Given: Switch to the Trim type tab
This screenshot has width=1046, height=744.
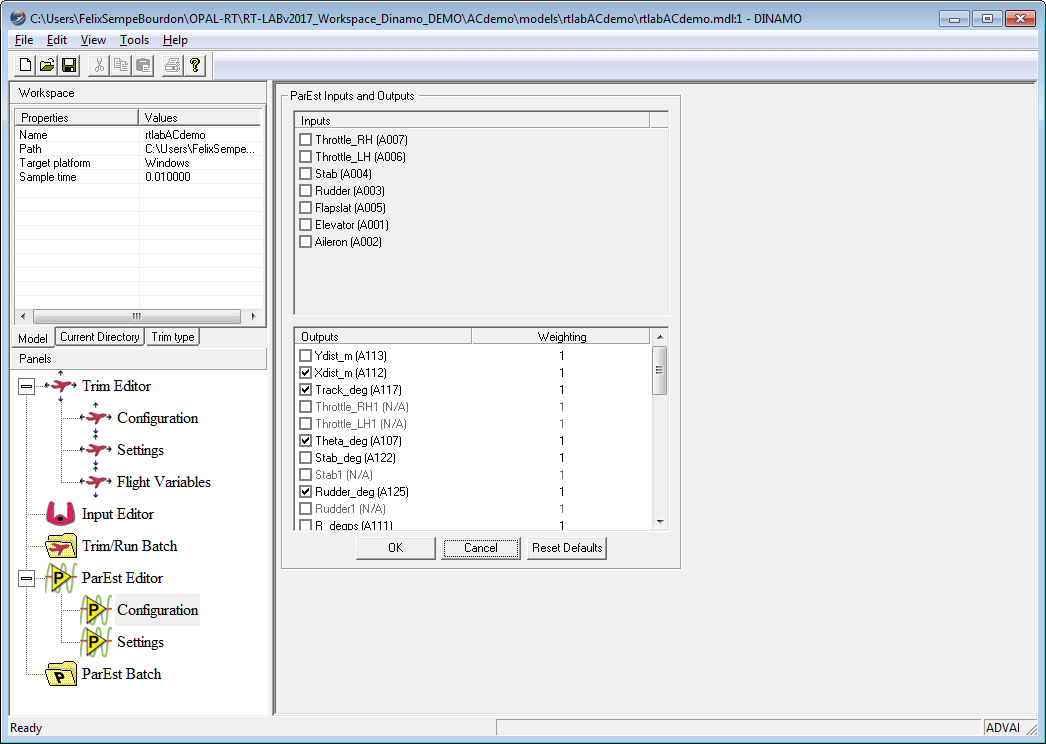Looking at the screenshot, I should click(x=173, y=337).
